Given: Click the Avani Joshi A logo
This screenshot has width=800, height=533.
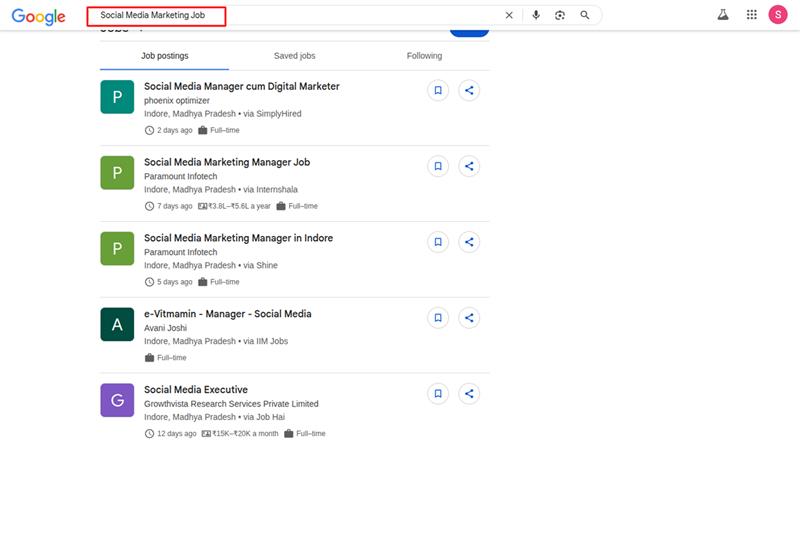Looking at the screenshot, I should point(117,324).
